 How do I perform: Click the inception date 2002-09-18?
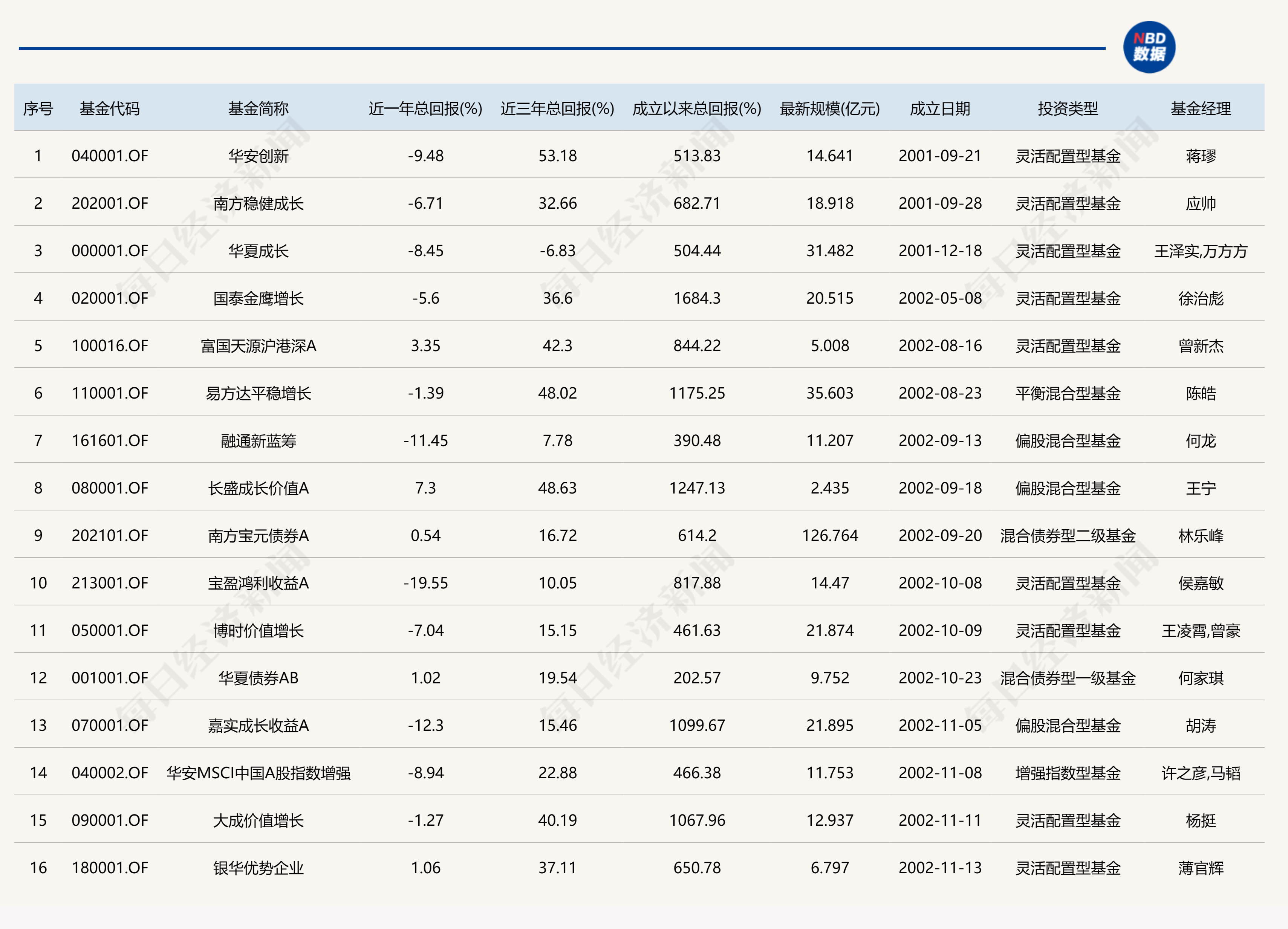click(x=940, y=488)
